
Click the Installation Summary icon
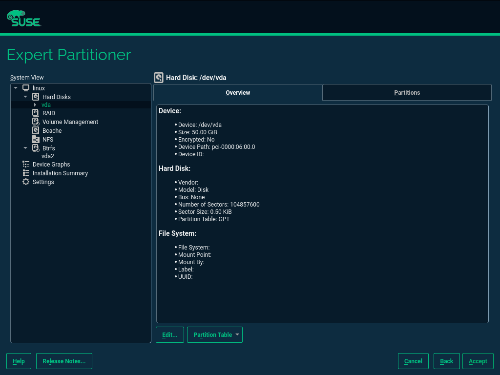26,173
